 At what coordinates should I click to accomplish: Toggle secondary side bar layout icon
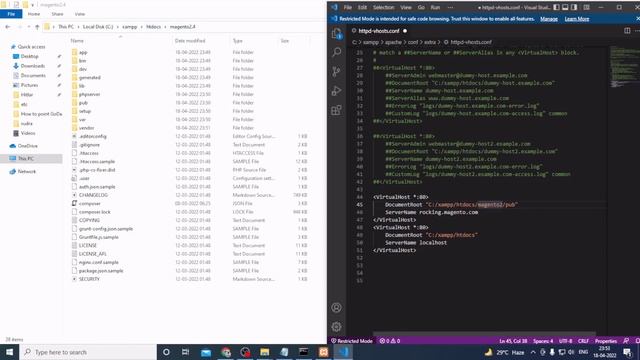574,7
